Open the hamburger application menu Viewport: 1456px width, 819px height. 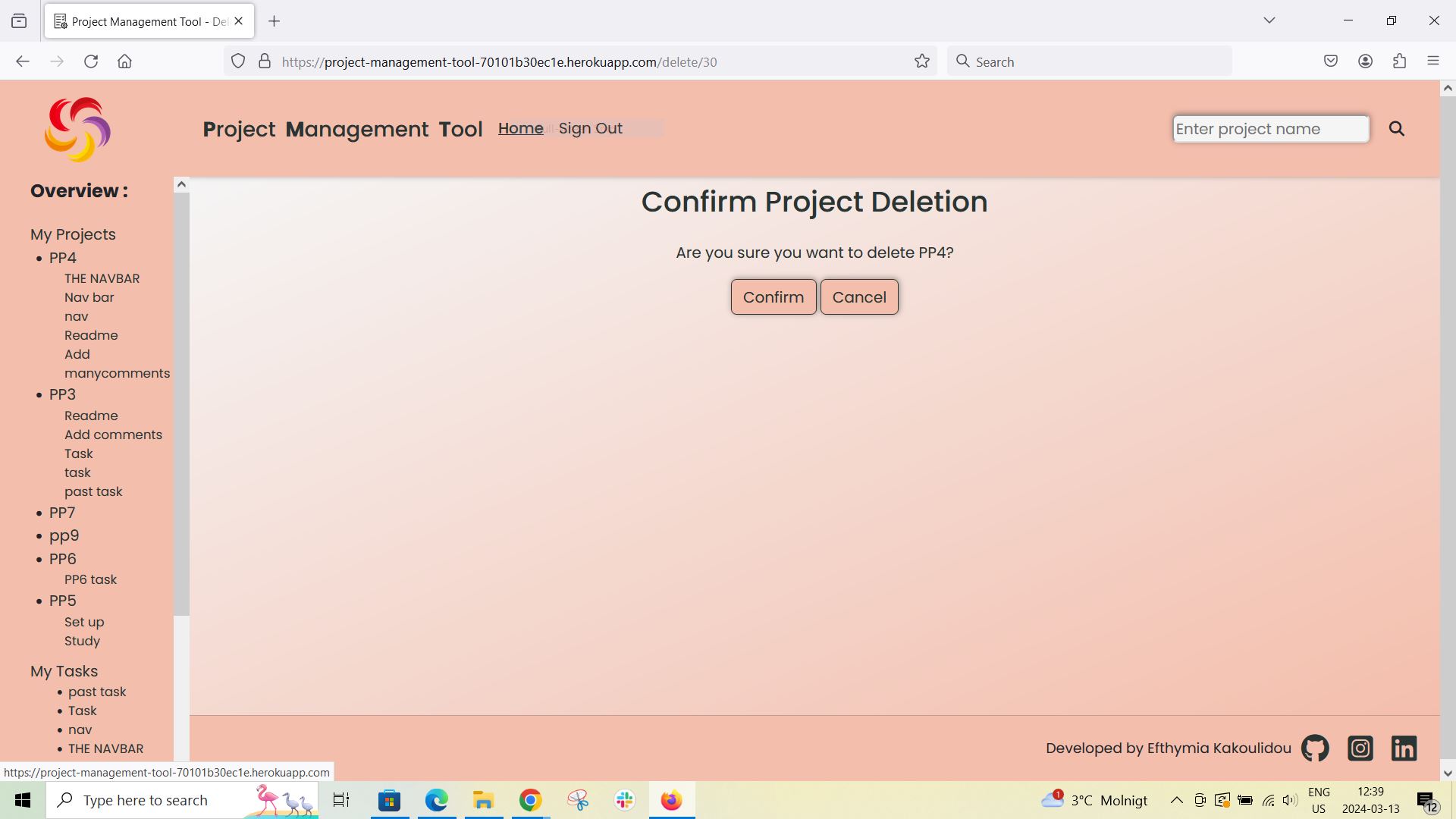click(x=1434, y=61)
